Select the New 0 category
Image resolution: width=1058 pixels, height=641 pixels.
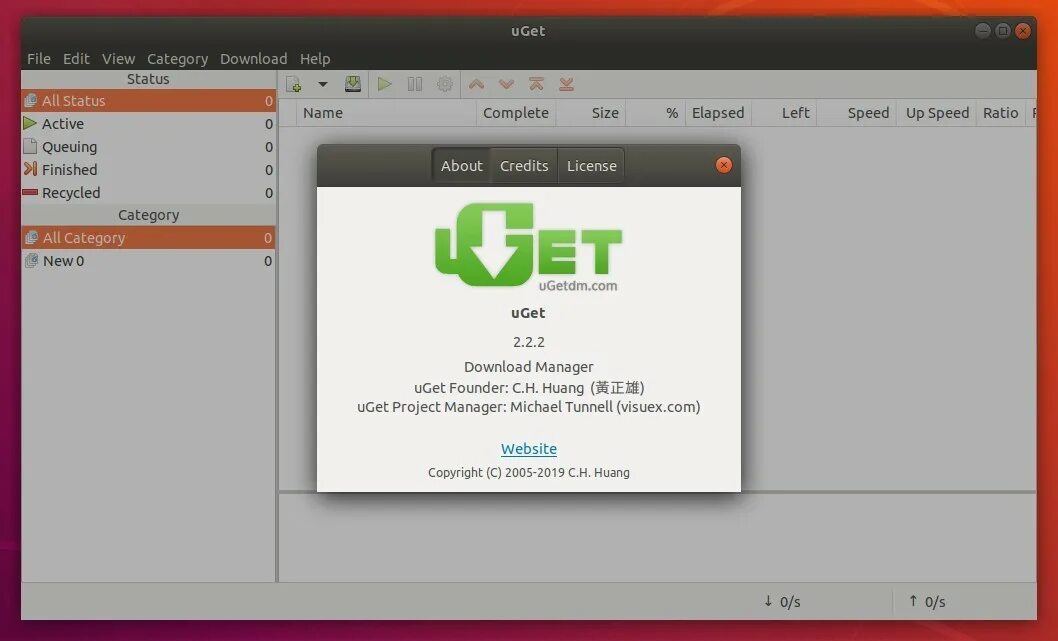(148, 260)
